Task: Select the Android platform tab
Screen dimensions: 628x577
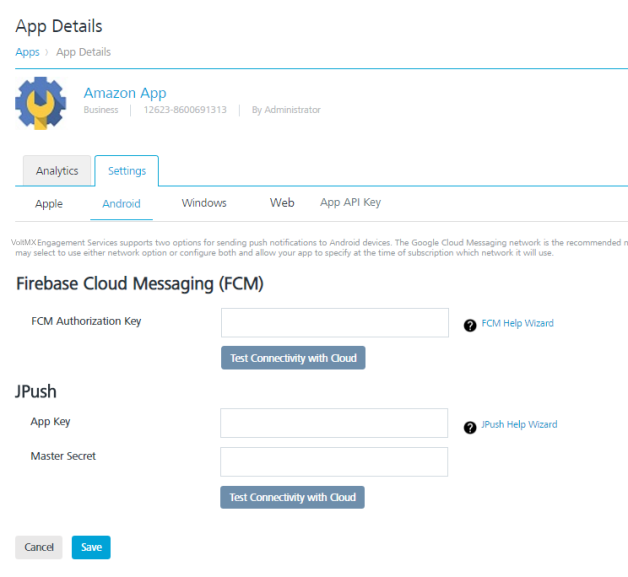Action: tap(121, 203)
